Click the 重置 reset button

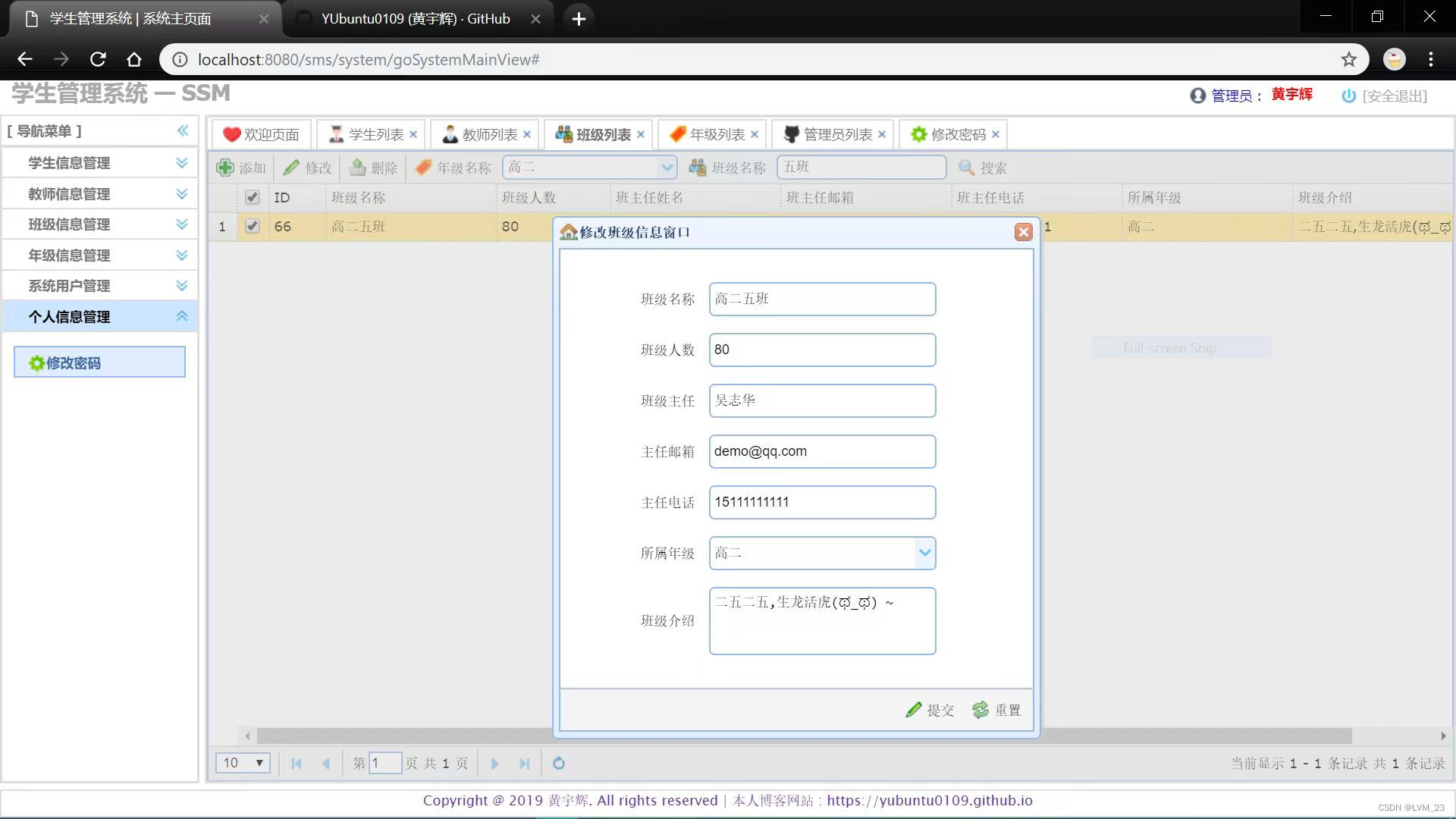(997, 710)
